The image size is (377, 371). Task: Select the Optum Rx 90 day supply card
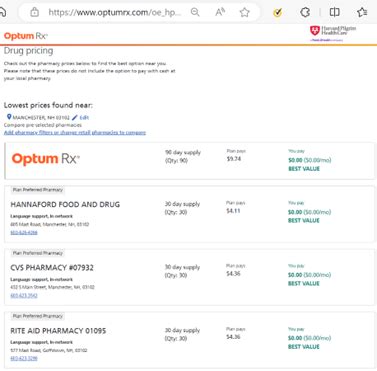pos(190,161)
